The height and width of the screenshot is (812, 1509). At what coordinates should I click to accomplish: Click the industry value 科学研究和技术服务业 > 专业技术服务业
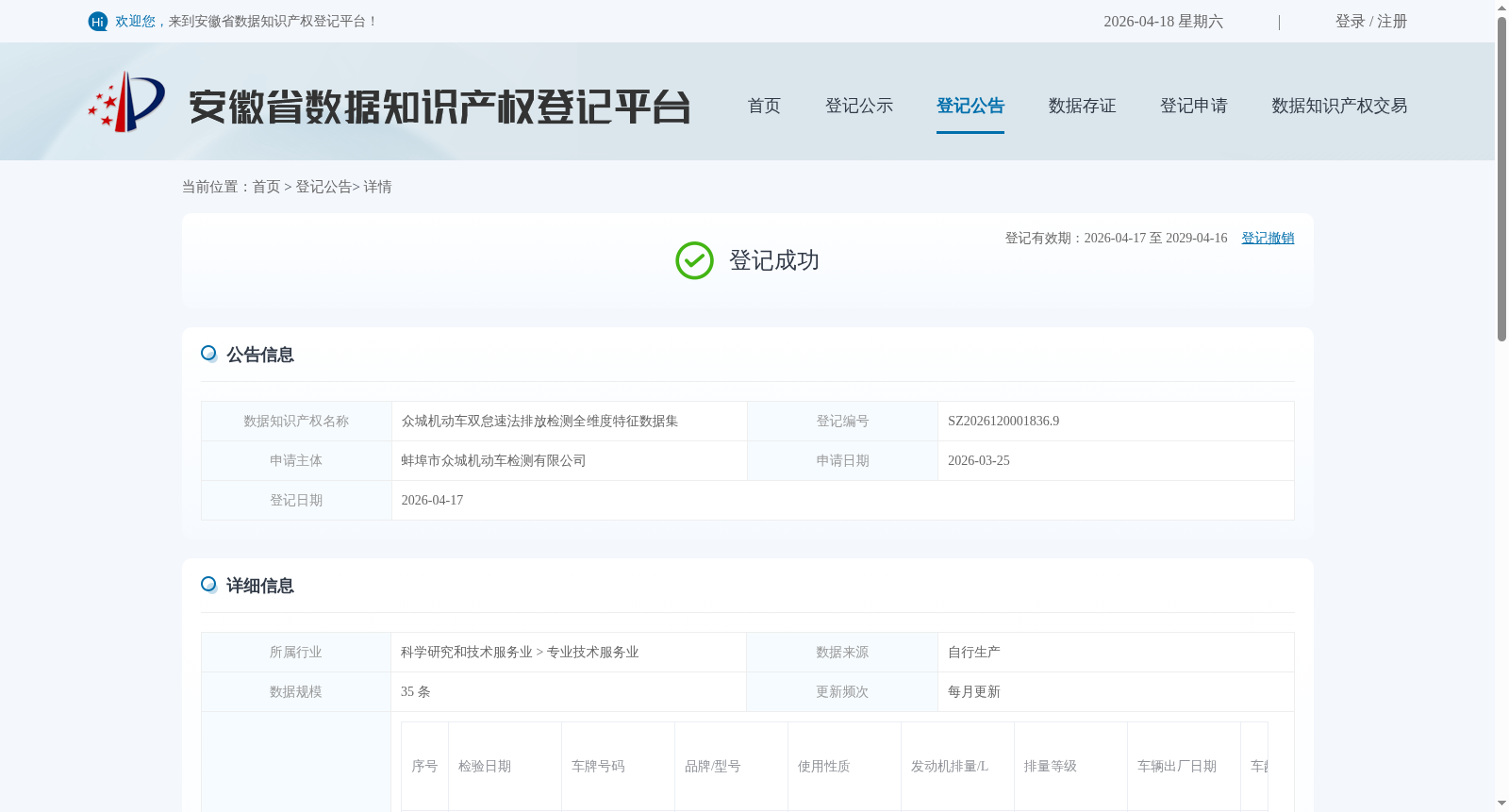tap(520, 652)
